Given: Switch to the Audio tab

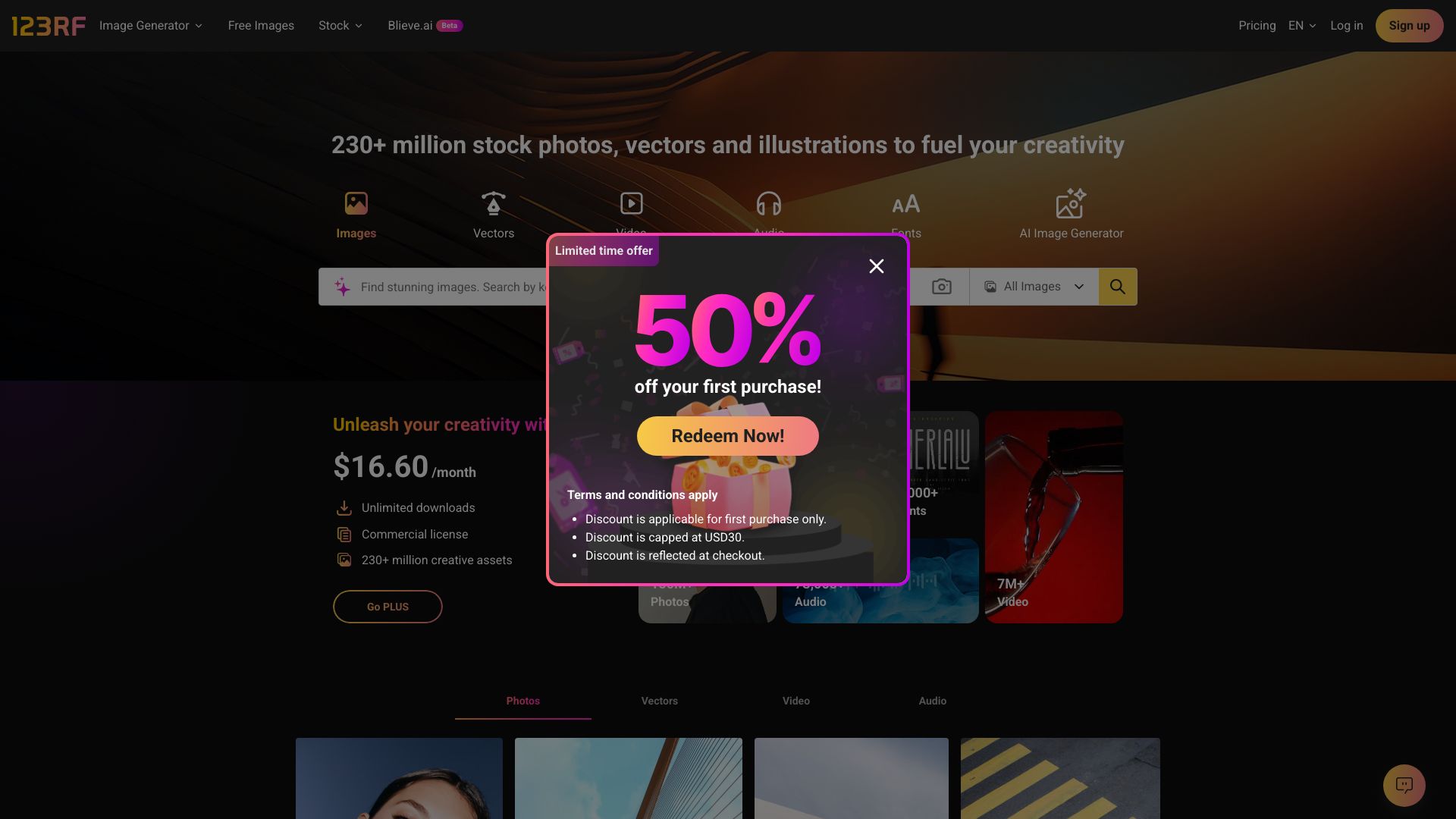Looking at the screenshot, I should [933, 701].
